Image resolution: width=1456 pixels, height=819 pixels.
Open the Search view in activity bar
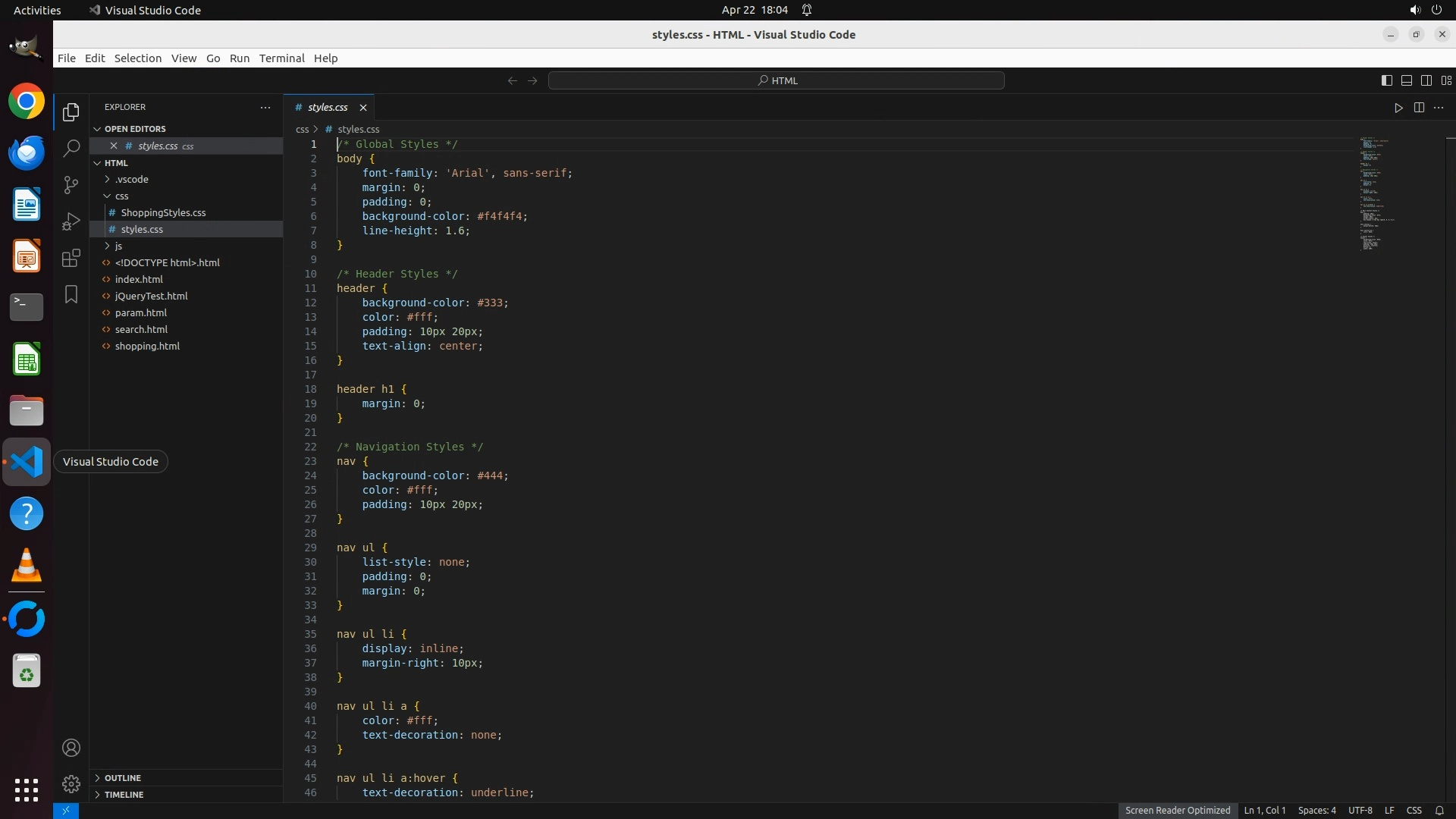[71, 149]
